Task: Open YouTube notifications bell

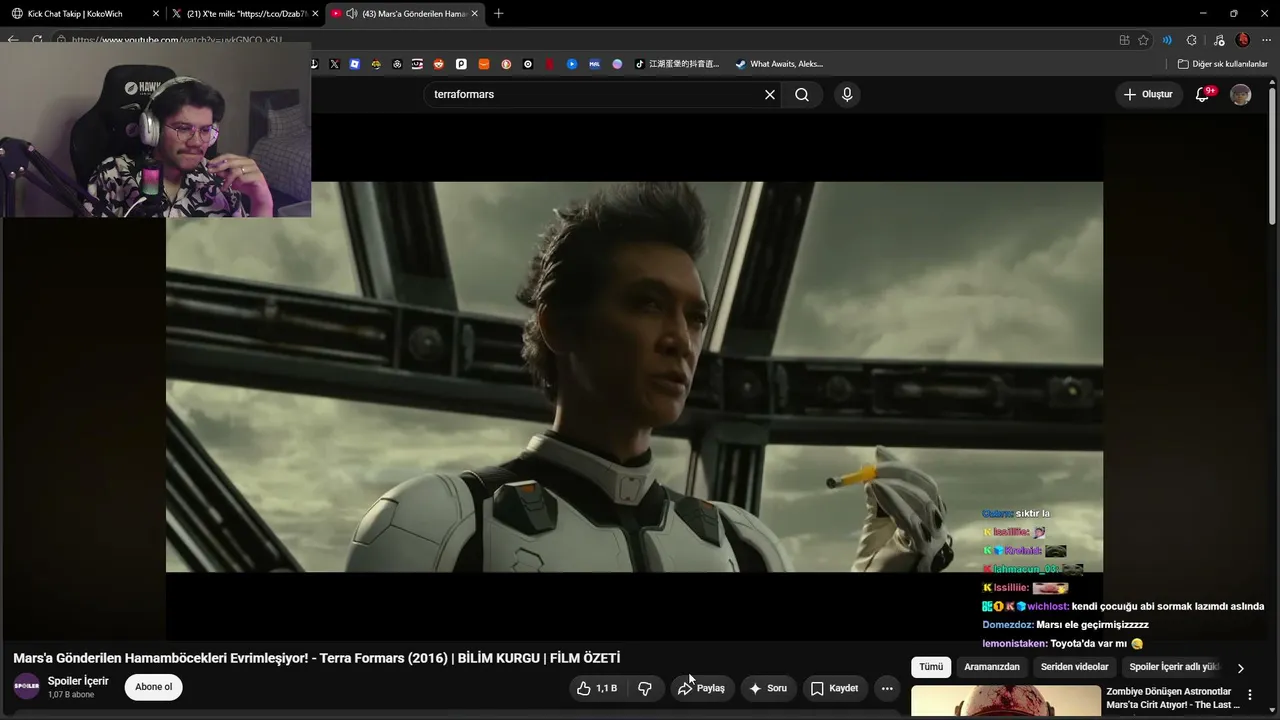Action: click(x=1203, y=94)
